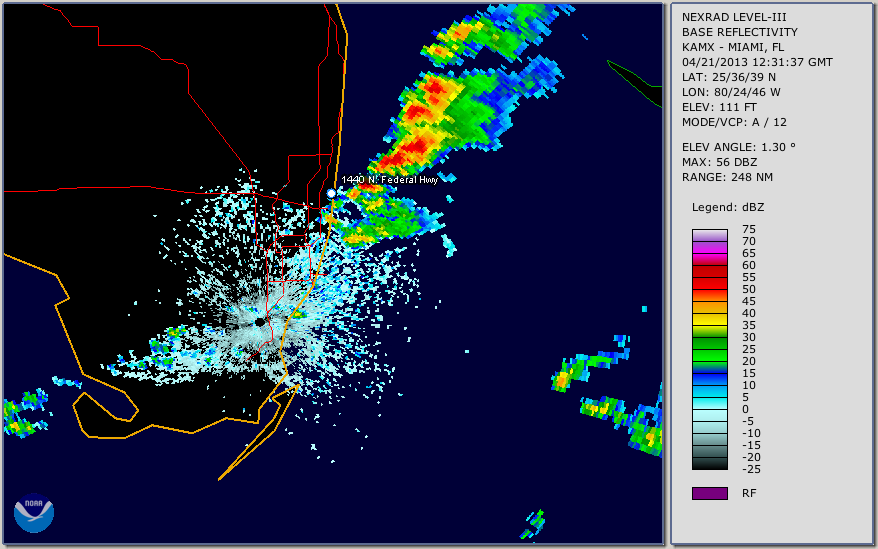Screen dimensions: 878x549
Task: Click the NEXRAD LEVEL-III title text
Action: (x=734, y=17)
